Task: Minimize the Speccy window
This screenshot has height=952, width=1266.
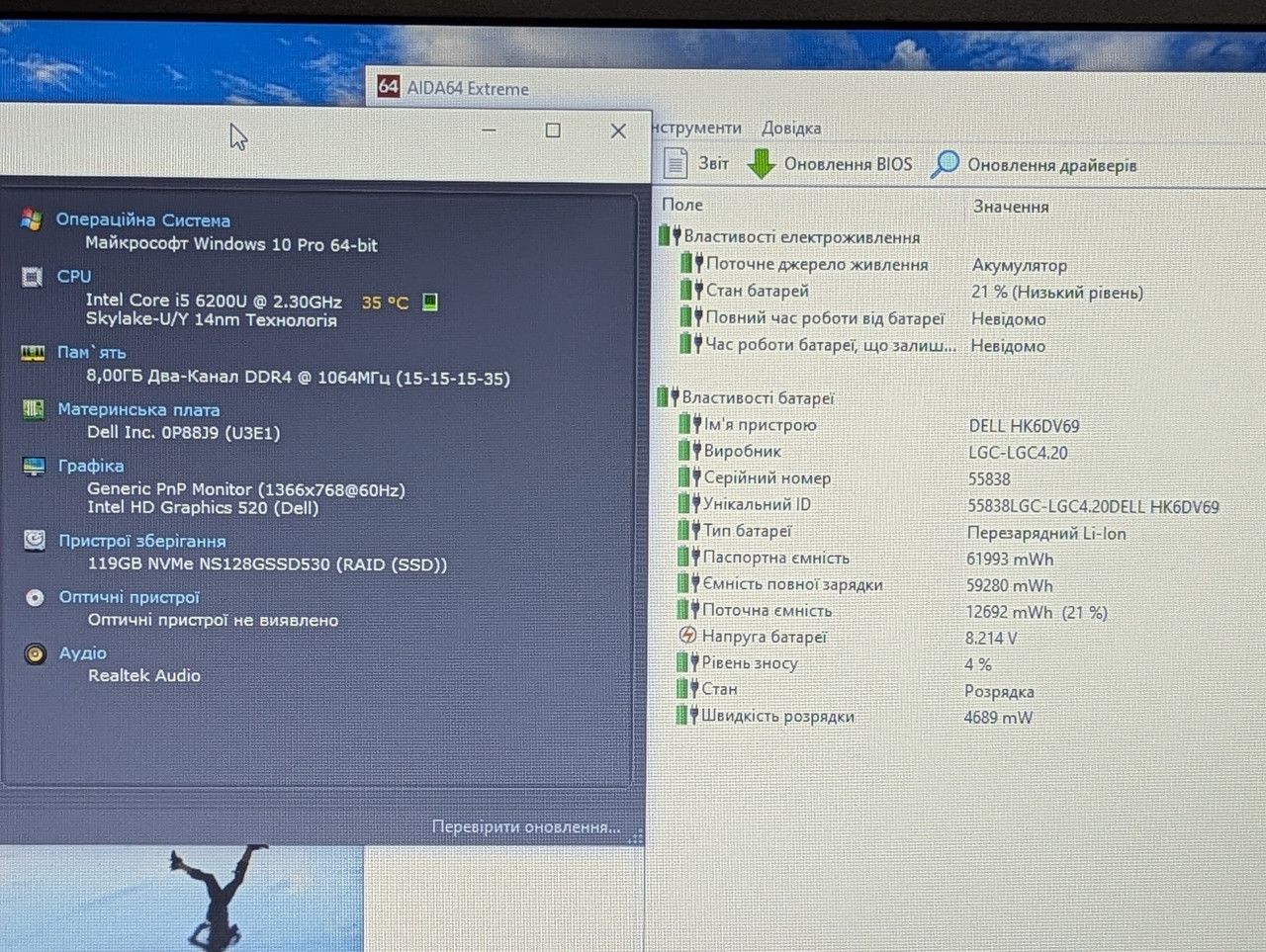Action: coord(489,130)
